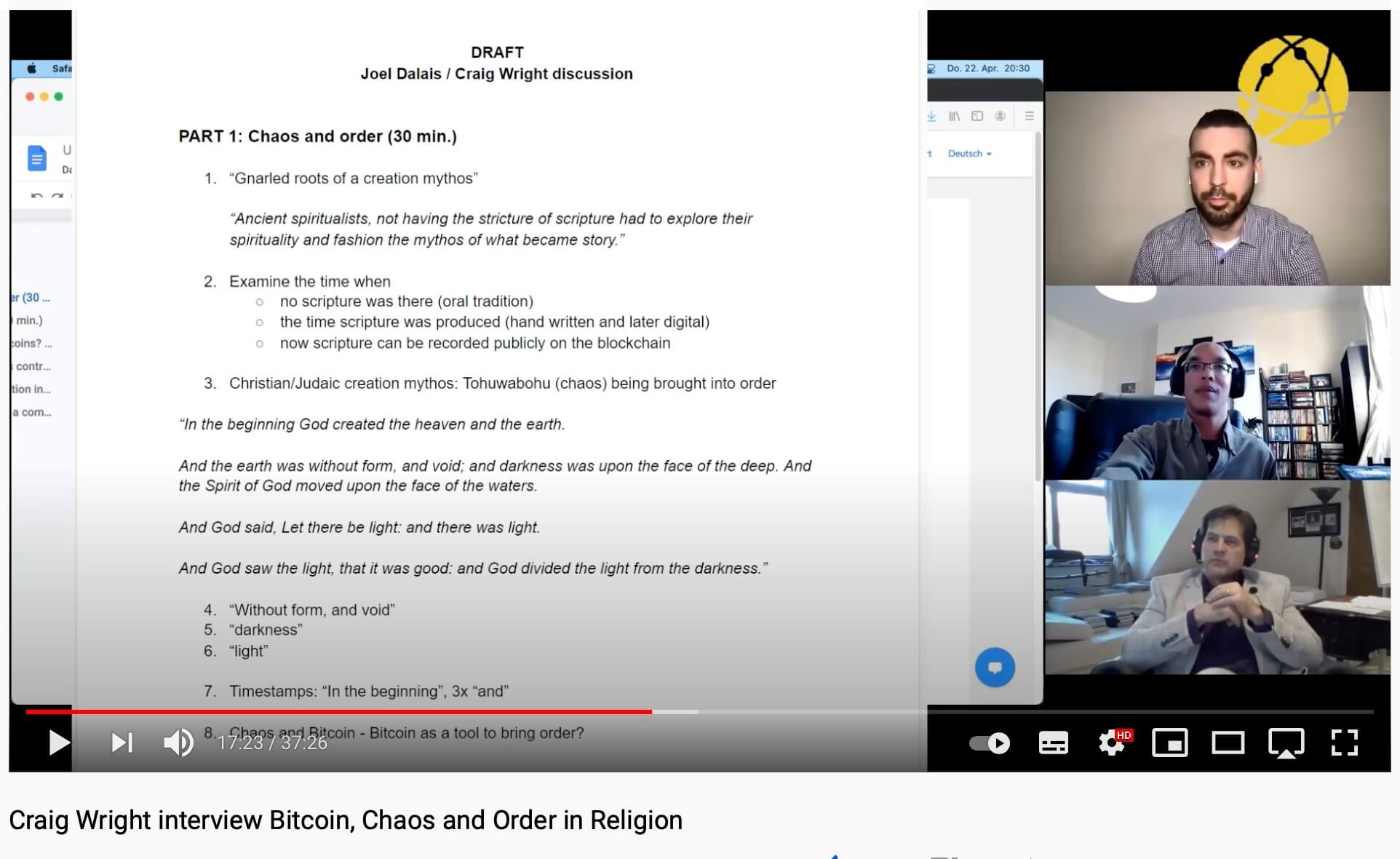Click the volume/mute speaker icon
The width and height of the screenshot is (1400, 859).
[178, 742]
